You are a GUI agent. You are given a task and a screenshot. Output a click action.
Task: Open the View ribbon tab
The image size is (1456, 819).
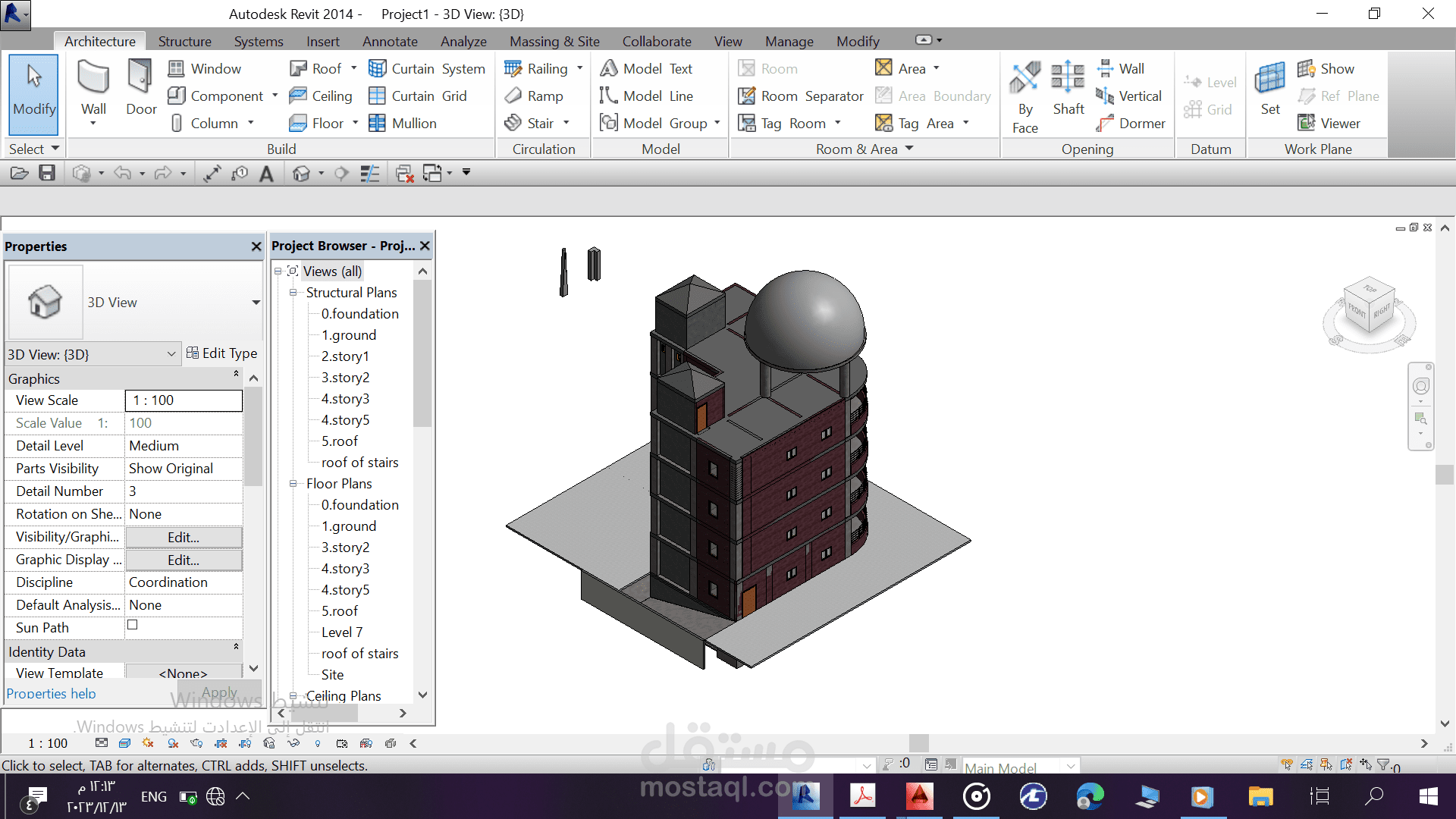point(728,41)
